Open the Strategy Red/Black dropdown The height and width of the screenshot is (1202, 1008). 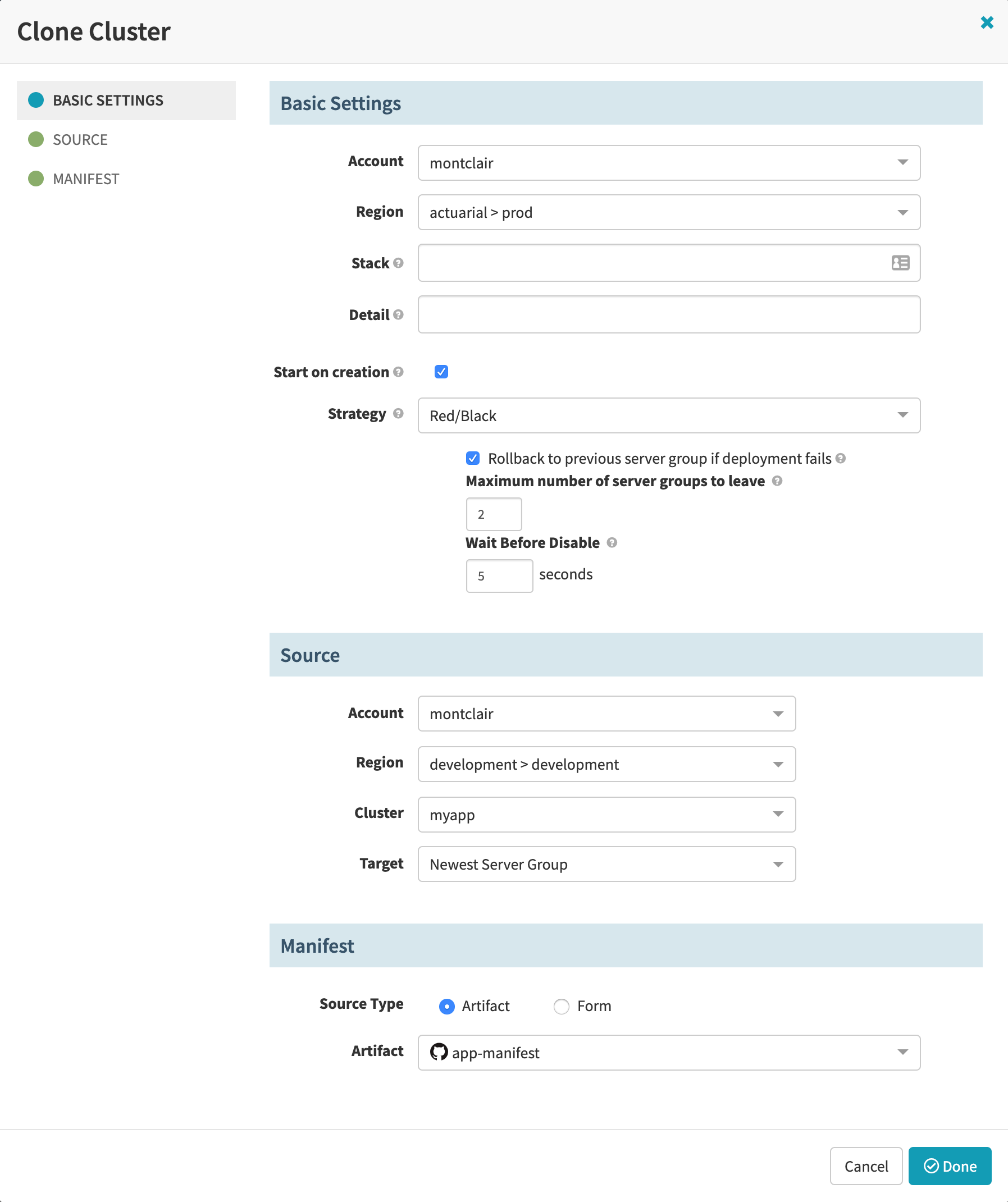point(669,415)
